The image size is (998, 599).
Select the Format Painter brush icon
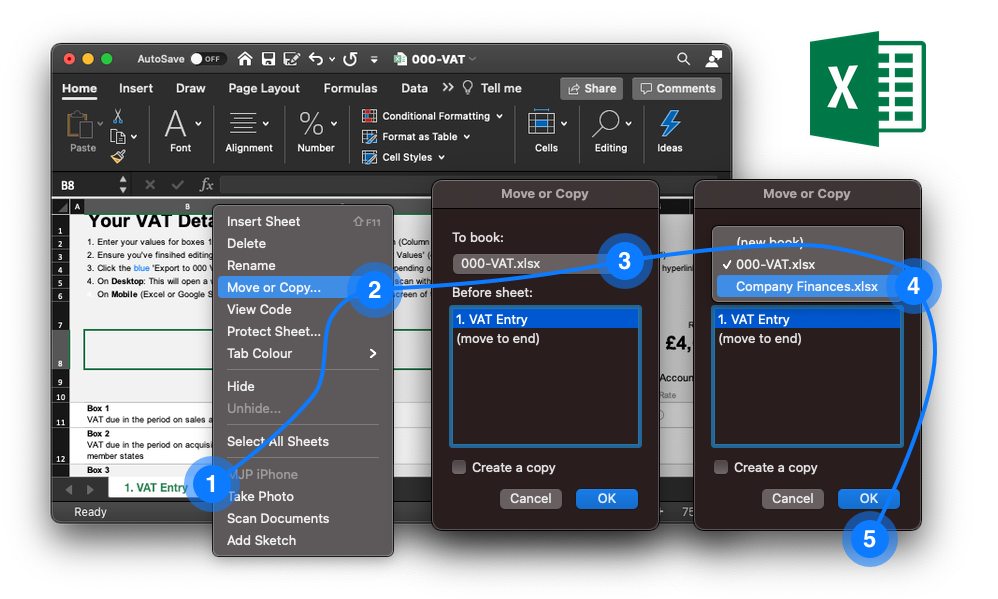(x=118, y=157)
